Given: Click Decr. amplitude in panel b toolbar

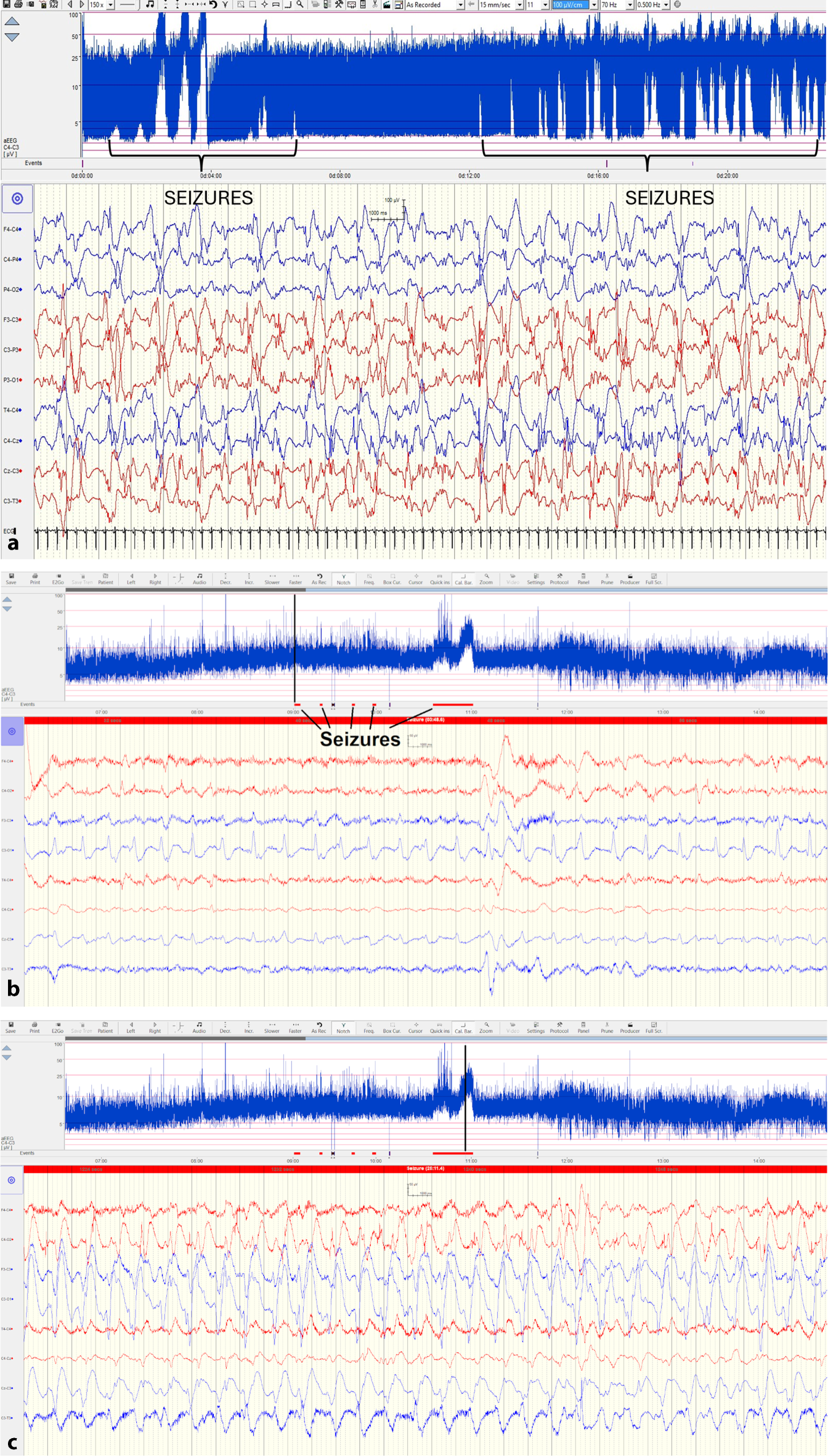Looking at the screenshot, I should tap(225, 579).
